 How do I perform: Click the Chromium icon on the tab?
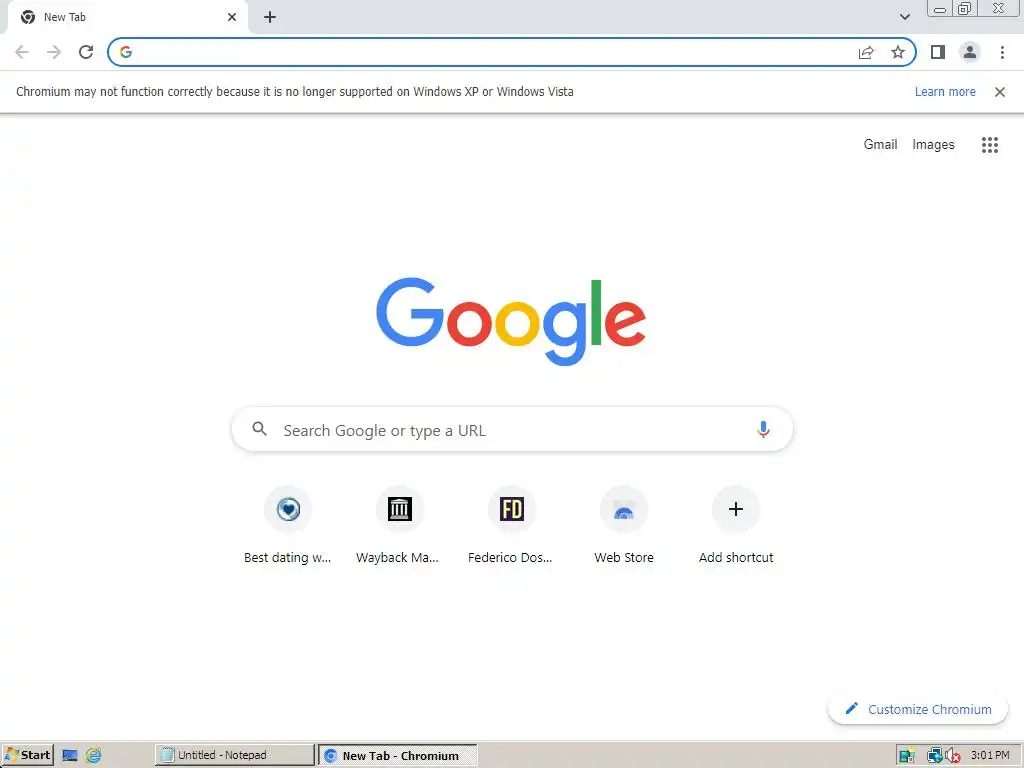(x=27, y=17)
